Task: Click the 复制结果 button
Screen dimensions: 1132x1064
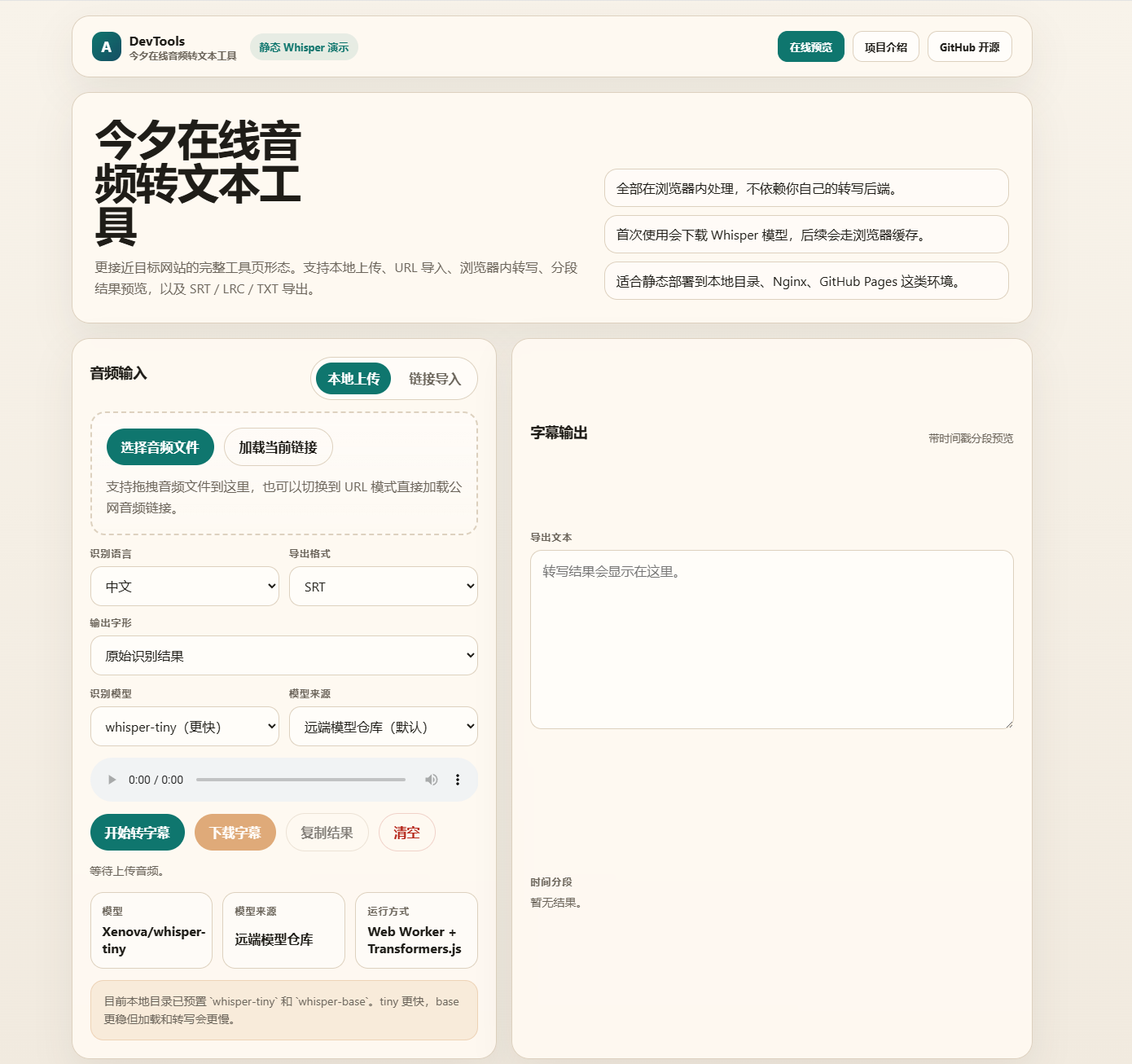Action: click(x=327, y=833)
